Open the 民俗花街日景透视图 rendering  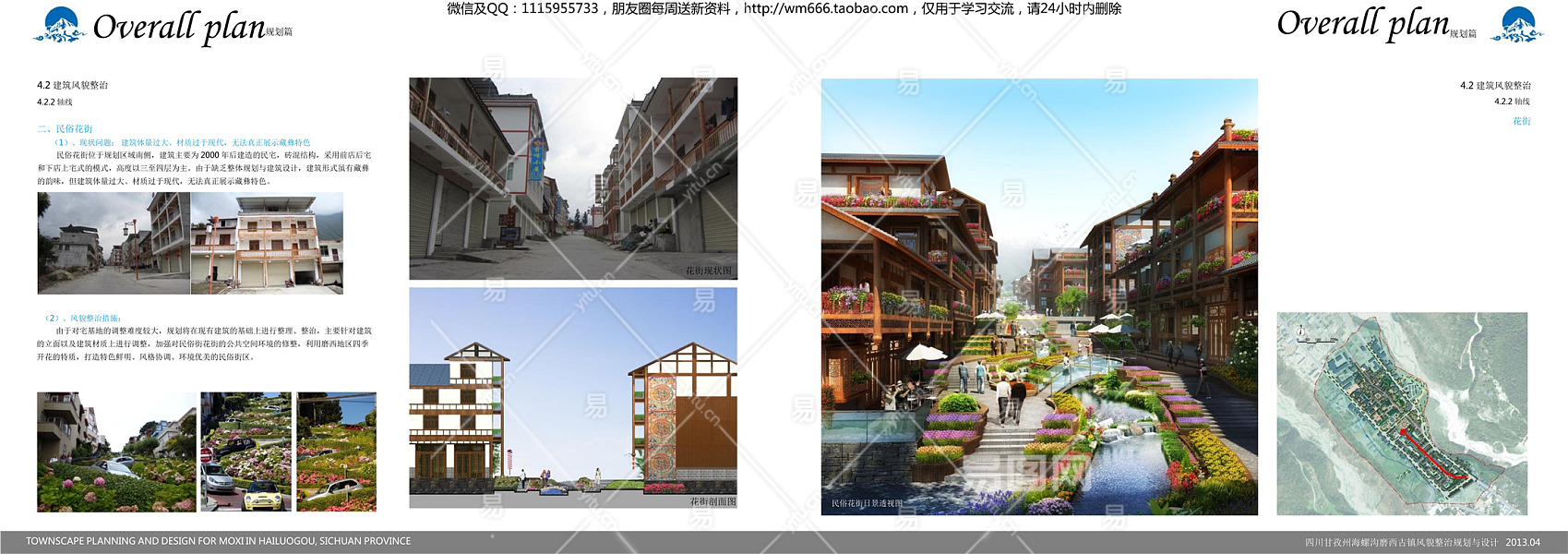tap(1039, 296)
